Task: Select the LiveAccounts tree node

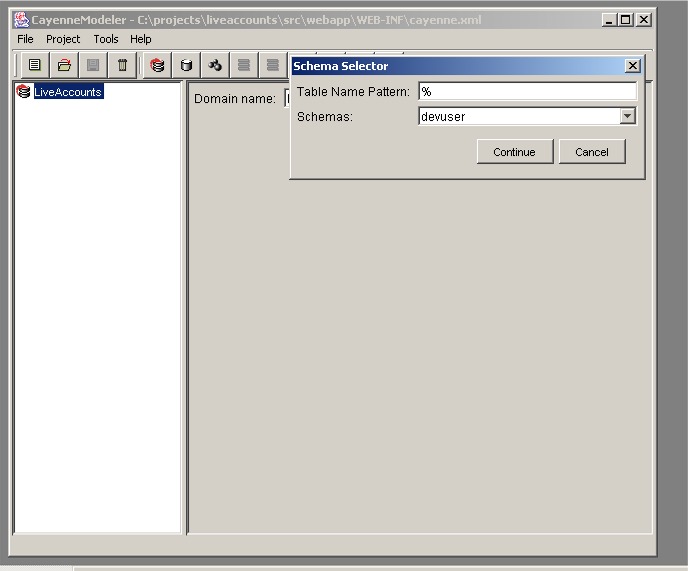Action: 68,92
